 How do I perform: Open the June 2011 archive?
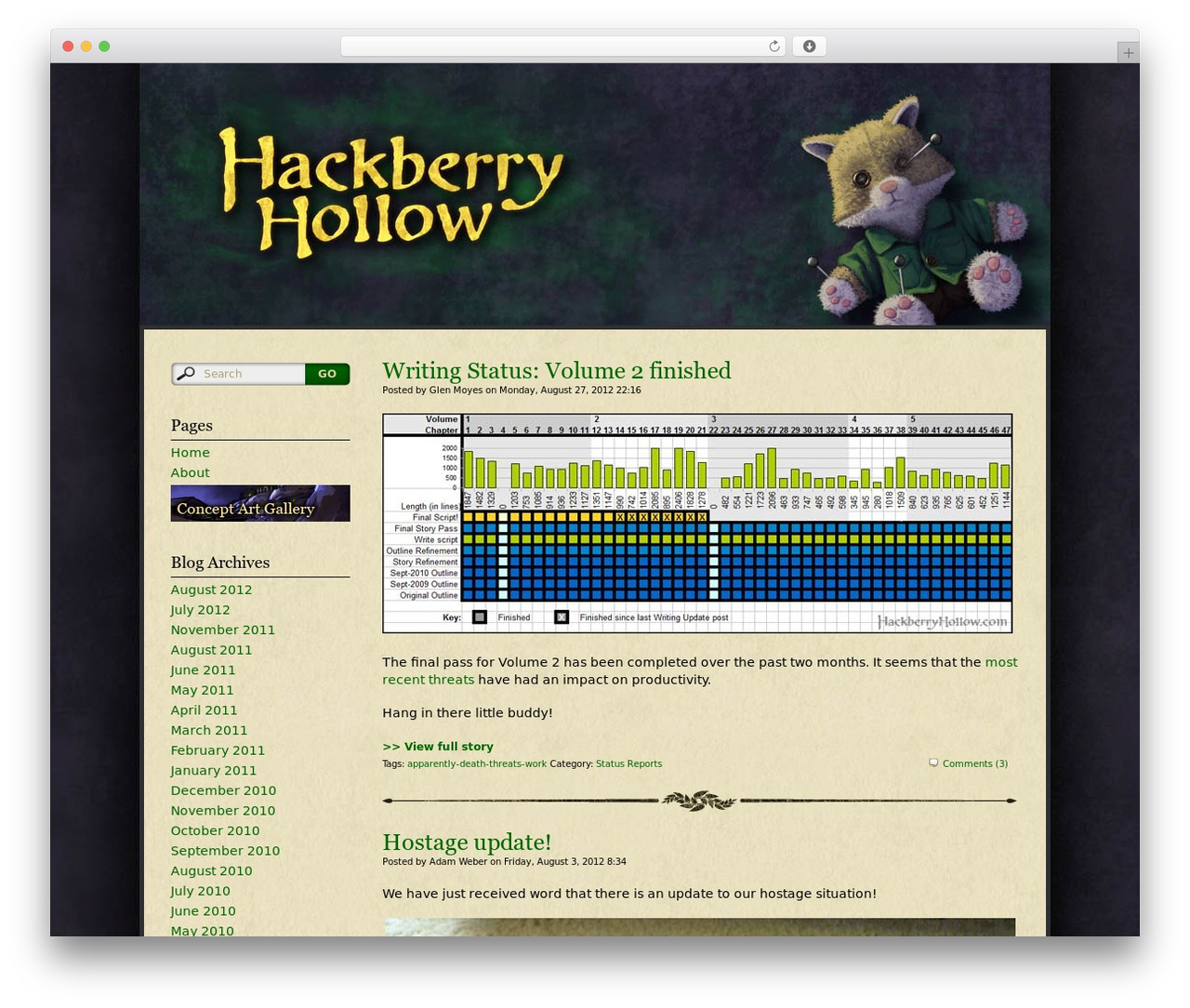tap(203, 670)
